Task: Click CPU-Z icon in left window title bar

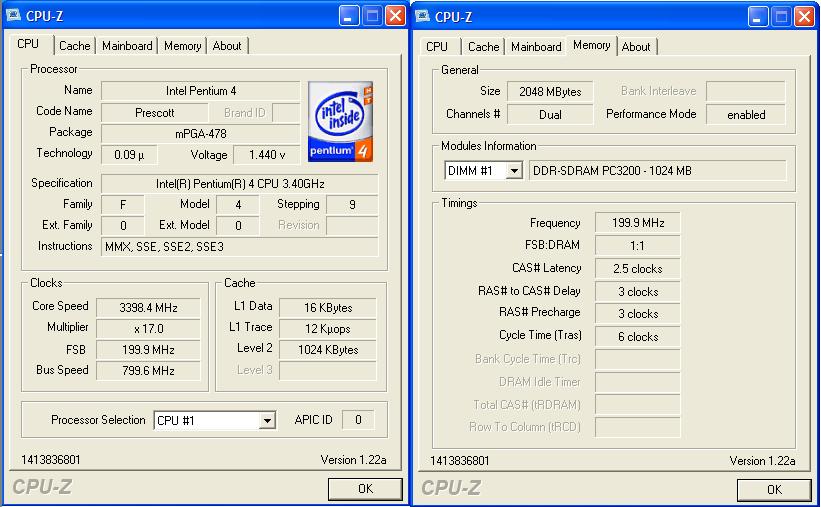Action: pyautogui.click(x=13, y=15)
